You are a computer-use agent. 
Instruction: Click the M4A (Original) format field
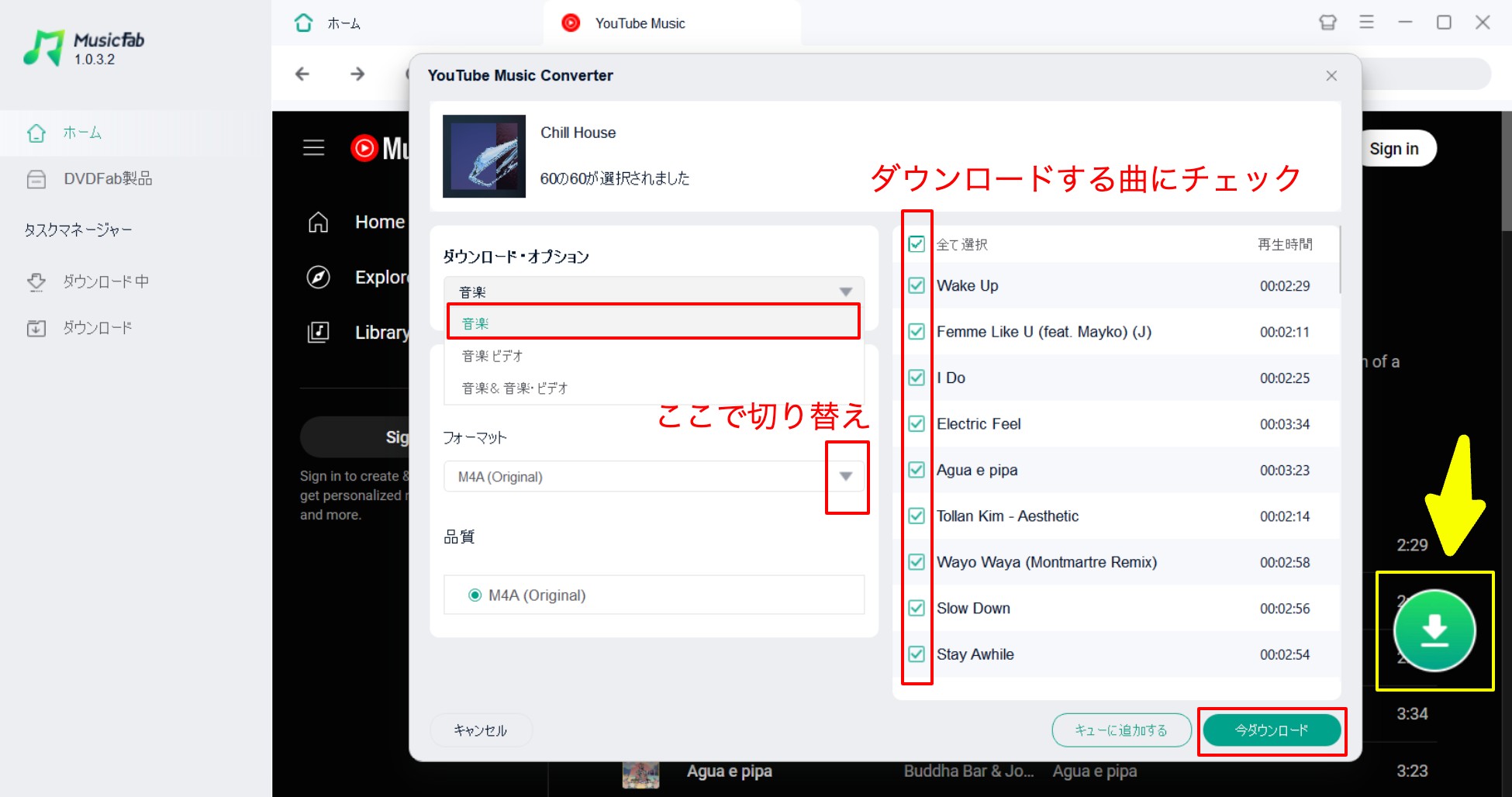654,477
